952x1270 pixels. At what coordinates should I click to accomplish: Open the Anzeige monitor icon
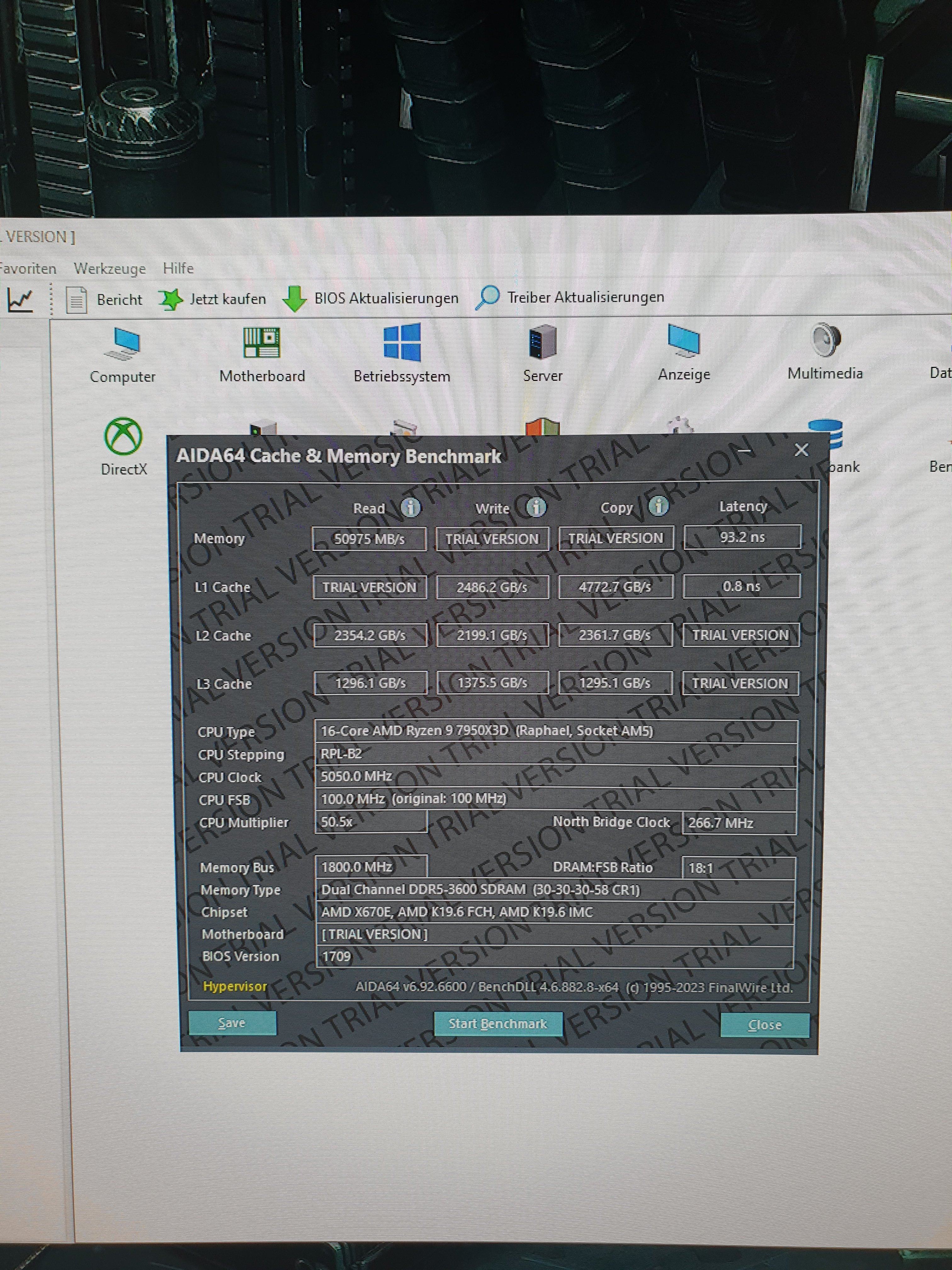coord(683,341)
